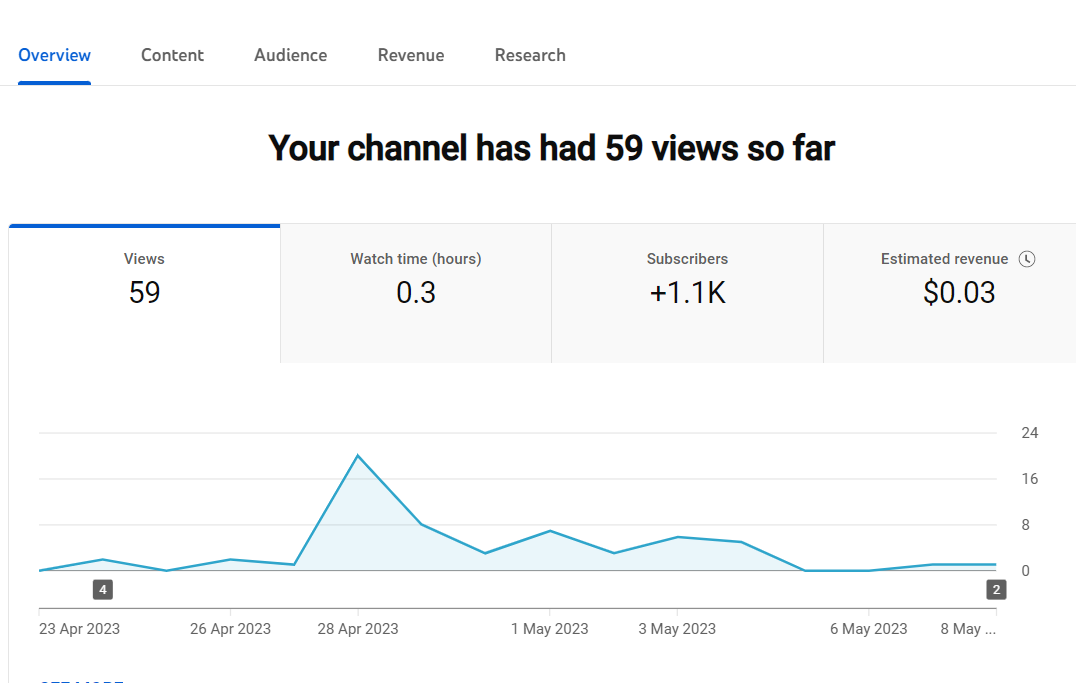Image resolution: width=1076 pixels, height=683 pixels.
Task: Click the y-axis value 24
Action: click(1029, 432)
